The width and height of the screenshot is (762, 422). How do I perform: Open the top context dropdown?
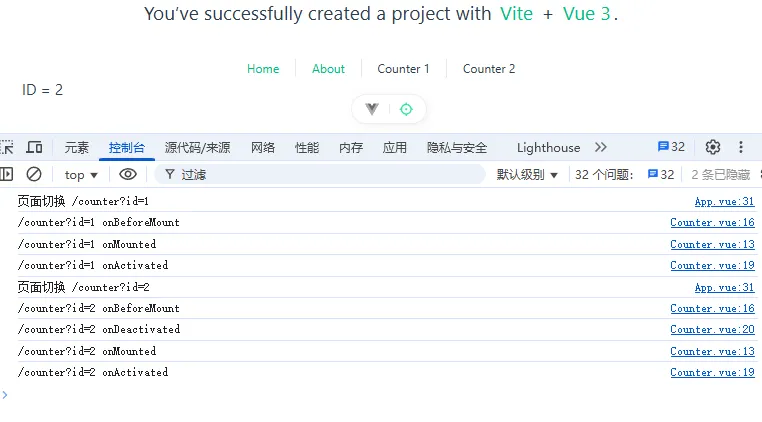point(81,175)
